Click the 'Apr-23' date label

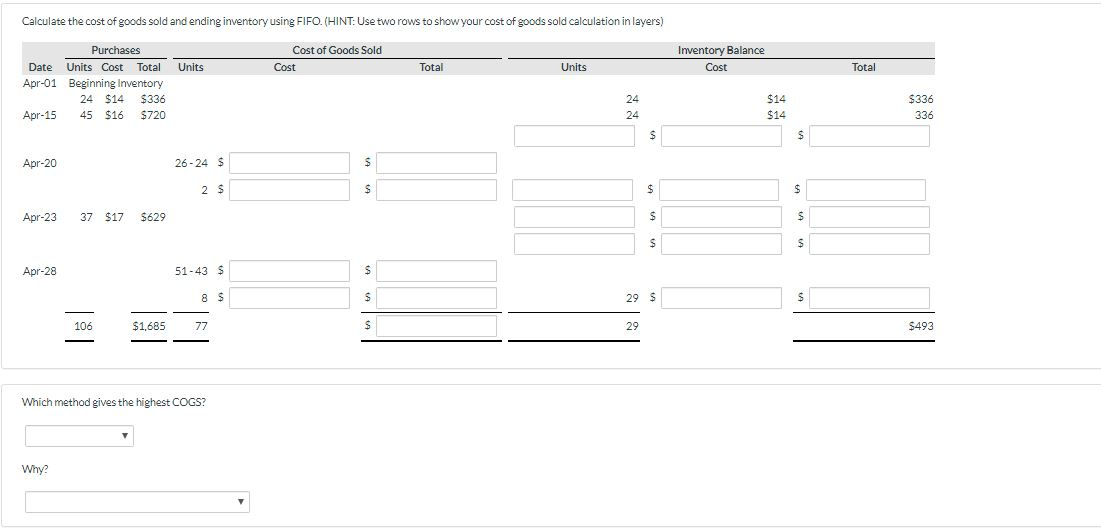(x=40, y=217)
